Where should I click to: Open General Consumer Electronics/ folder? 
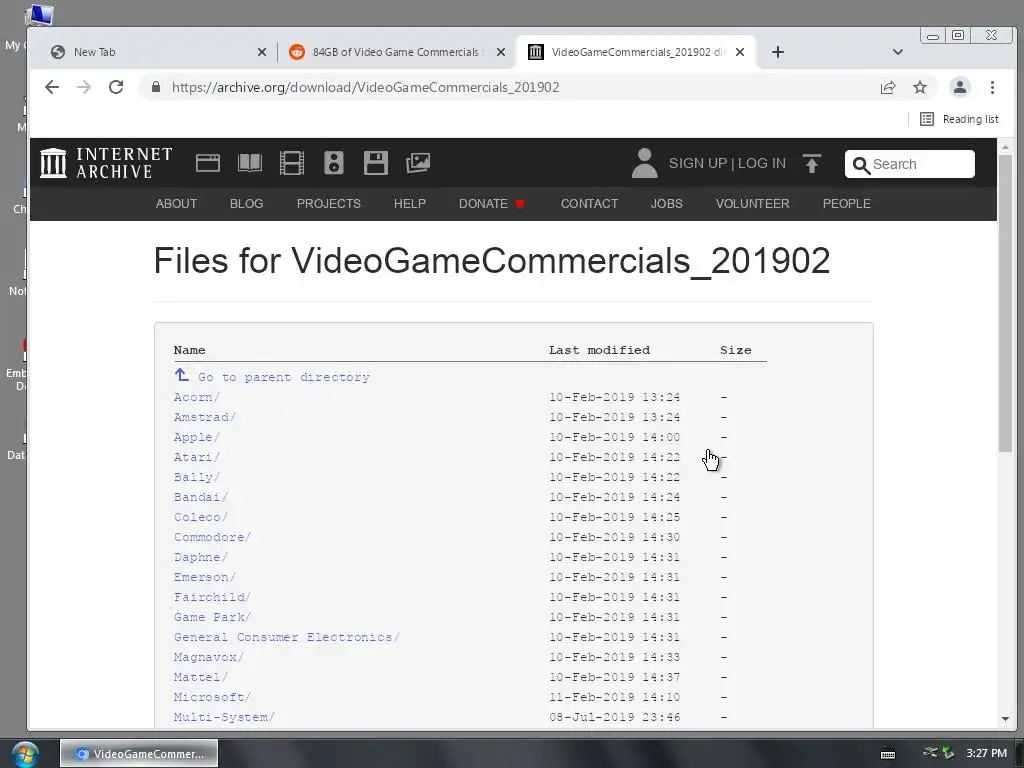[x=287, y=637]
